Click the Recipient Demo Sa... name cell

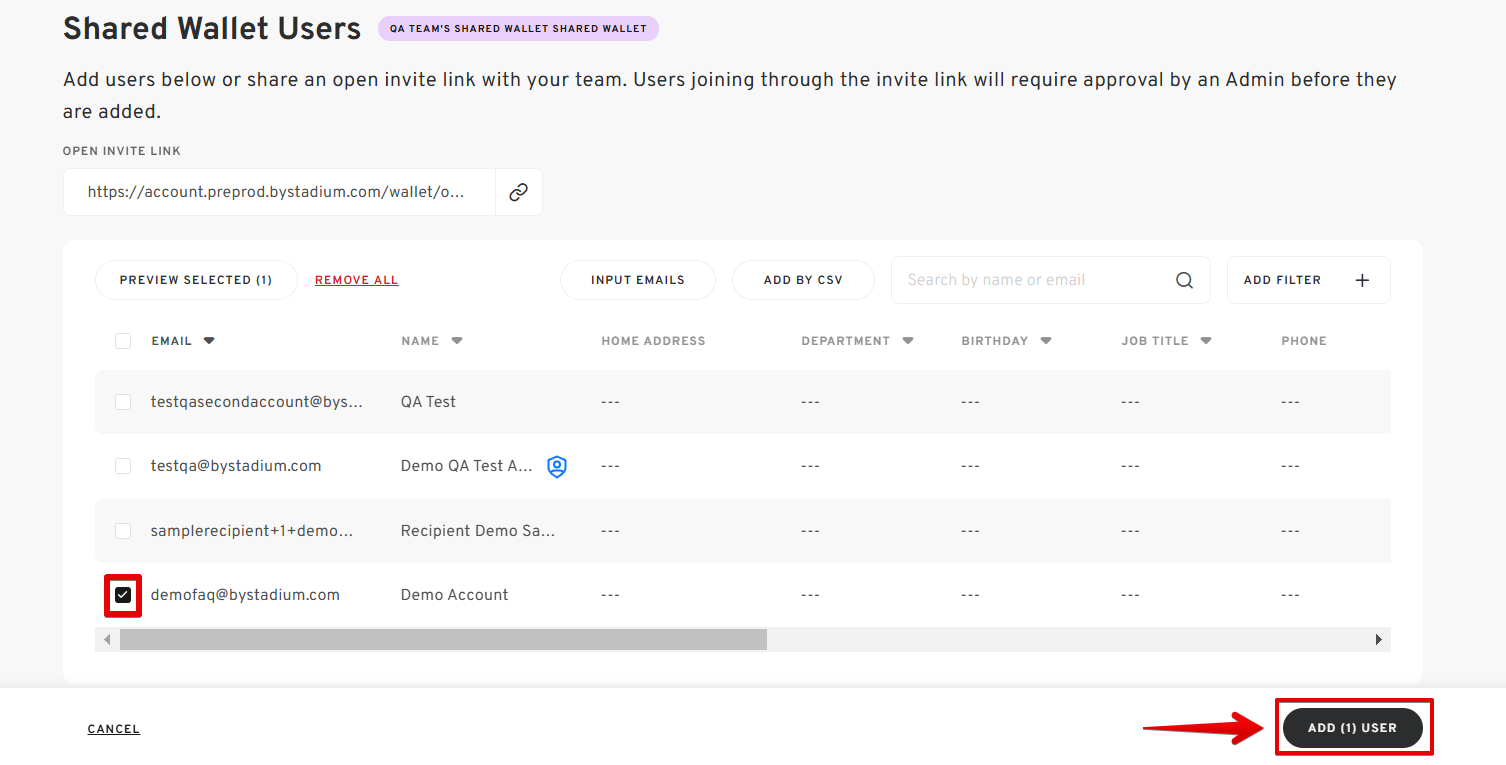click(x=478, y=531)
